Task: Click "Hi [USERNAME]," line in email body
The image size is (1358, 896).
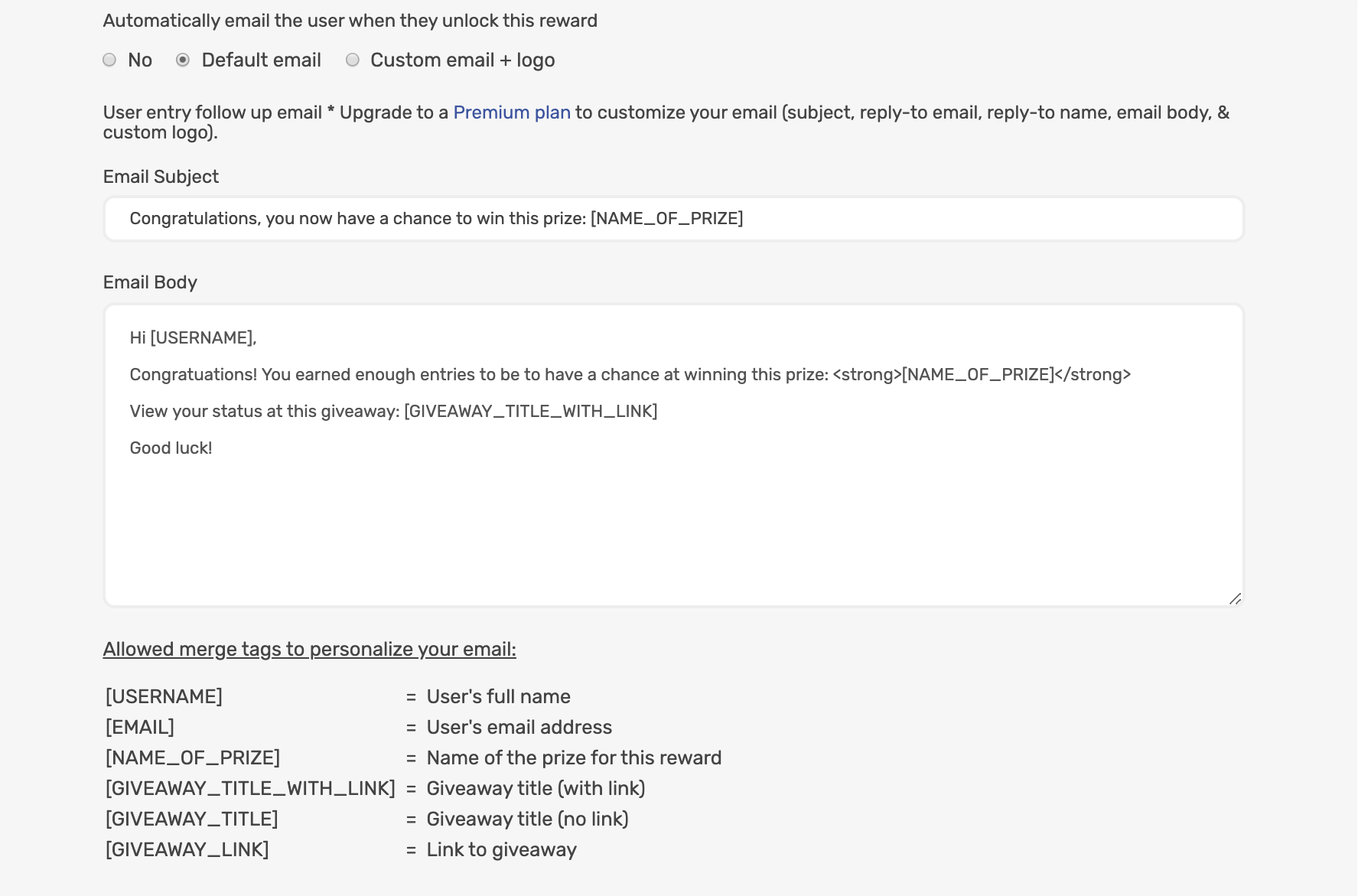Action: pyautogui.click(x=193, y=337)
